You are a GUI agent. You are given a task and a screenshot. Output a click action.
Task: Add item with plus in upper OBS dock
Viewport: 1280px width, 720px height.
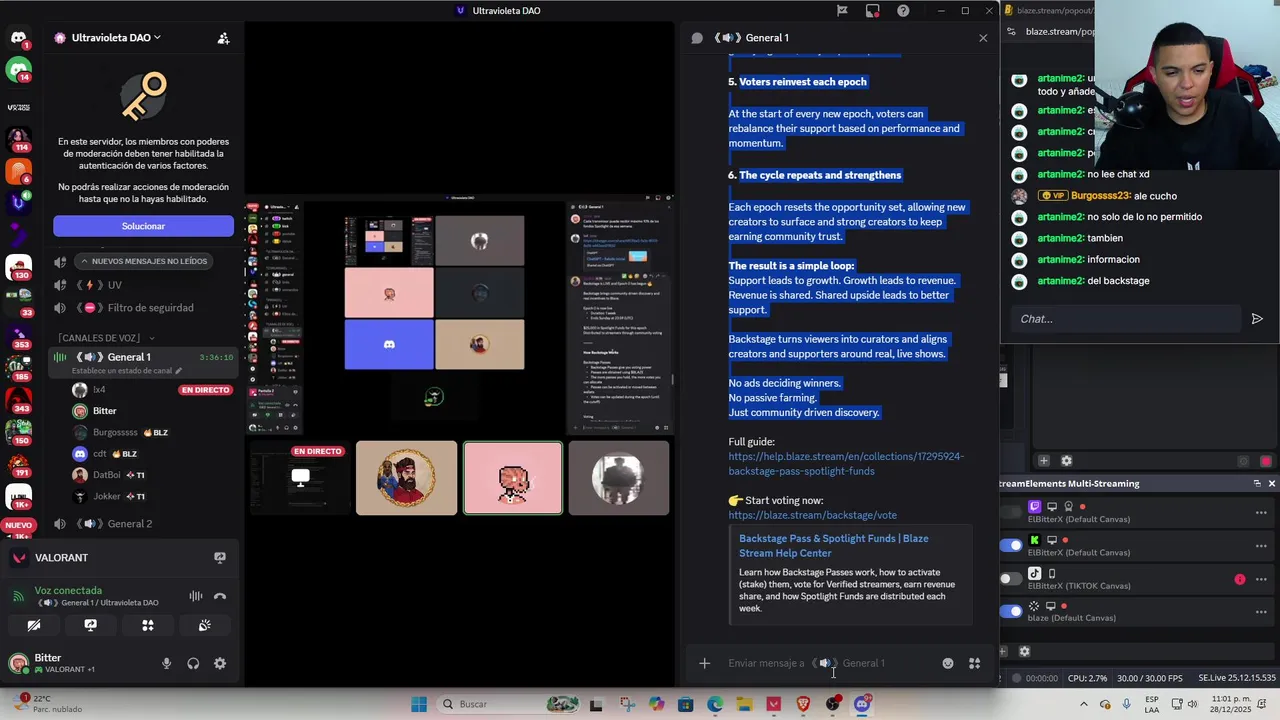1043,461
